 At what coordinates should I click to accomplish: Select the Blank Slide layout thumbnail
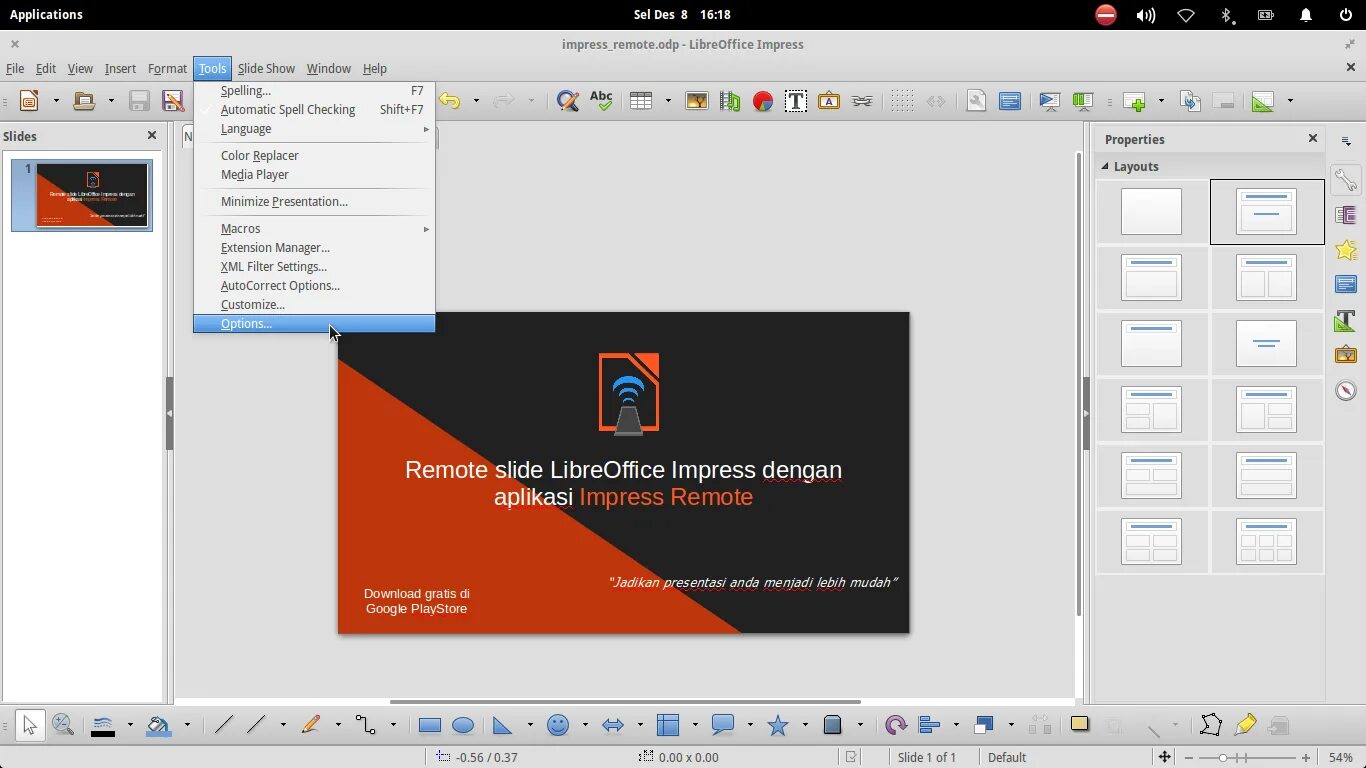(x=1151, y=211)
